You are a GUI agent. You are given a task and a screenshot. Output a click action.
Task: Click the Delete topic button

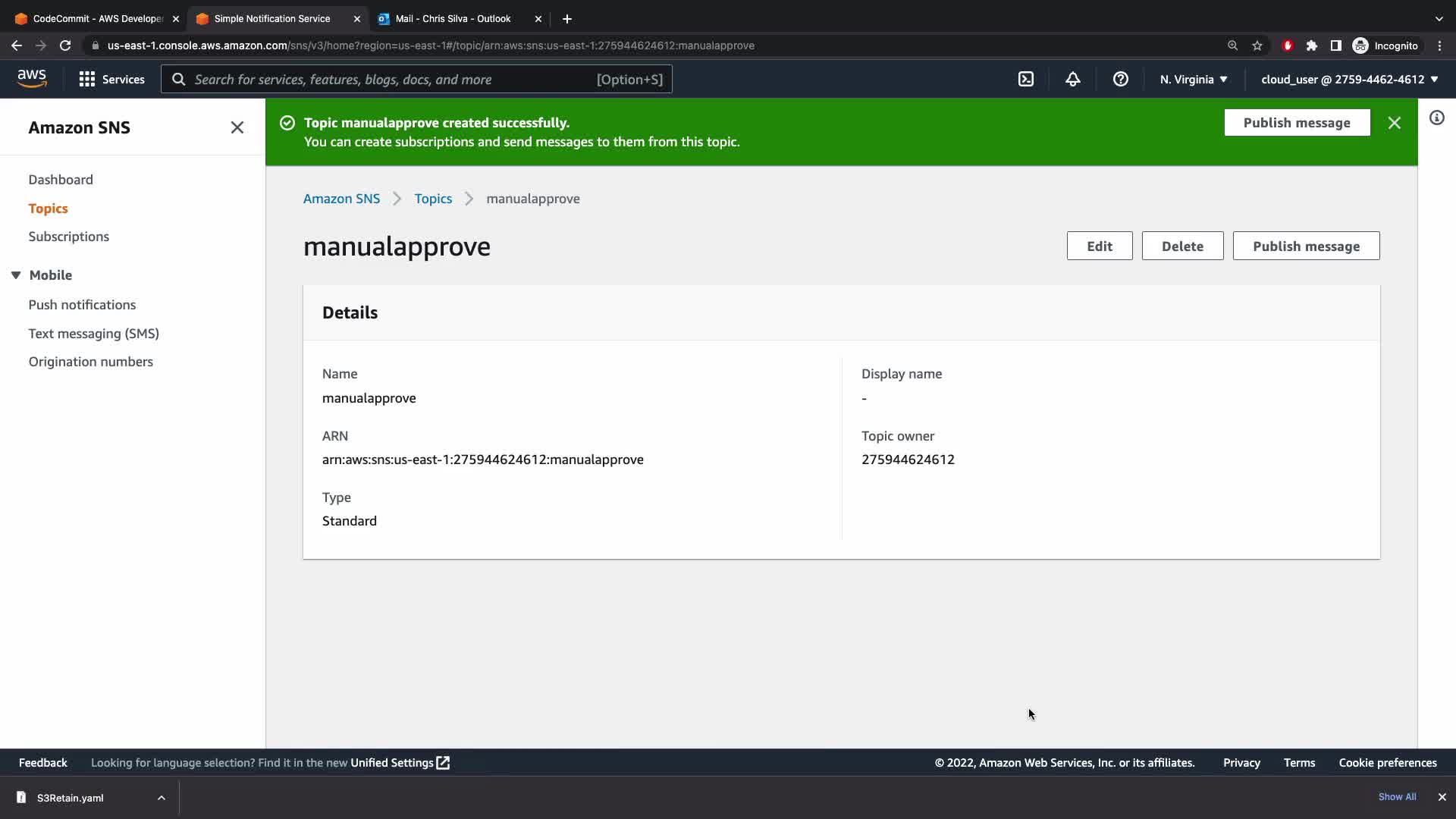(x=1181, y=246)
